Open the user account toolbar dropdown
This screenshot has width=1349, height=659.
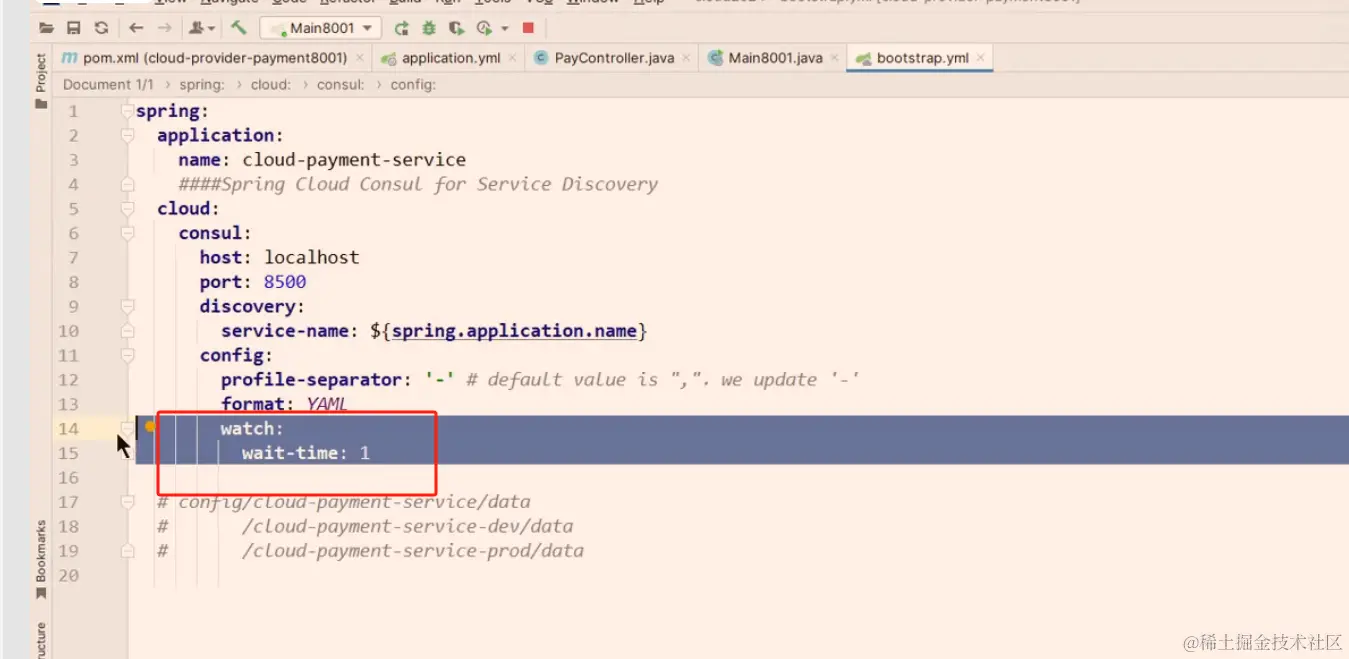click(203, 28)
